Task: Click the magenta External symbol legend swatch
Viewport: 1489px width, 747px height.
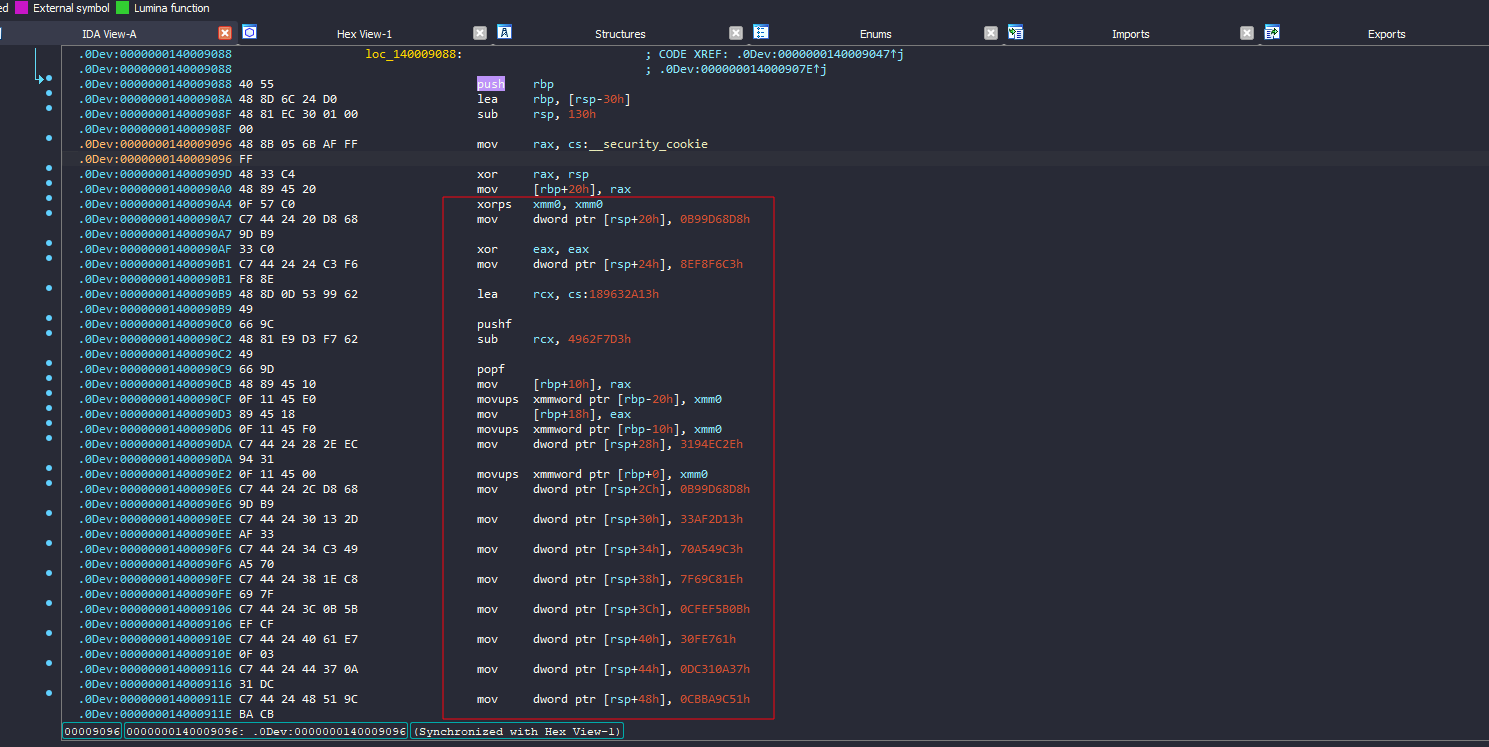Action: coord(21,8)
